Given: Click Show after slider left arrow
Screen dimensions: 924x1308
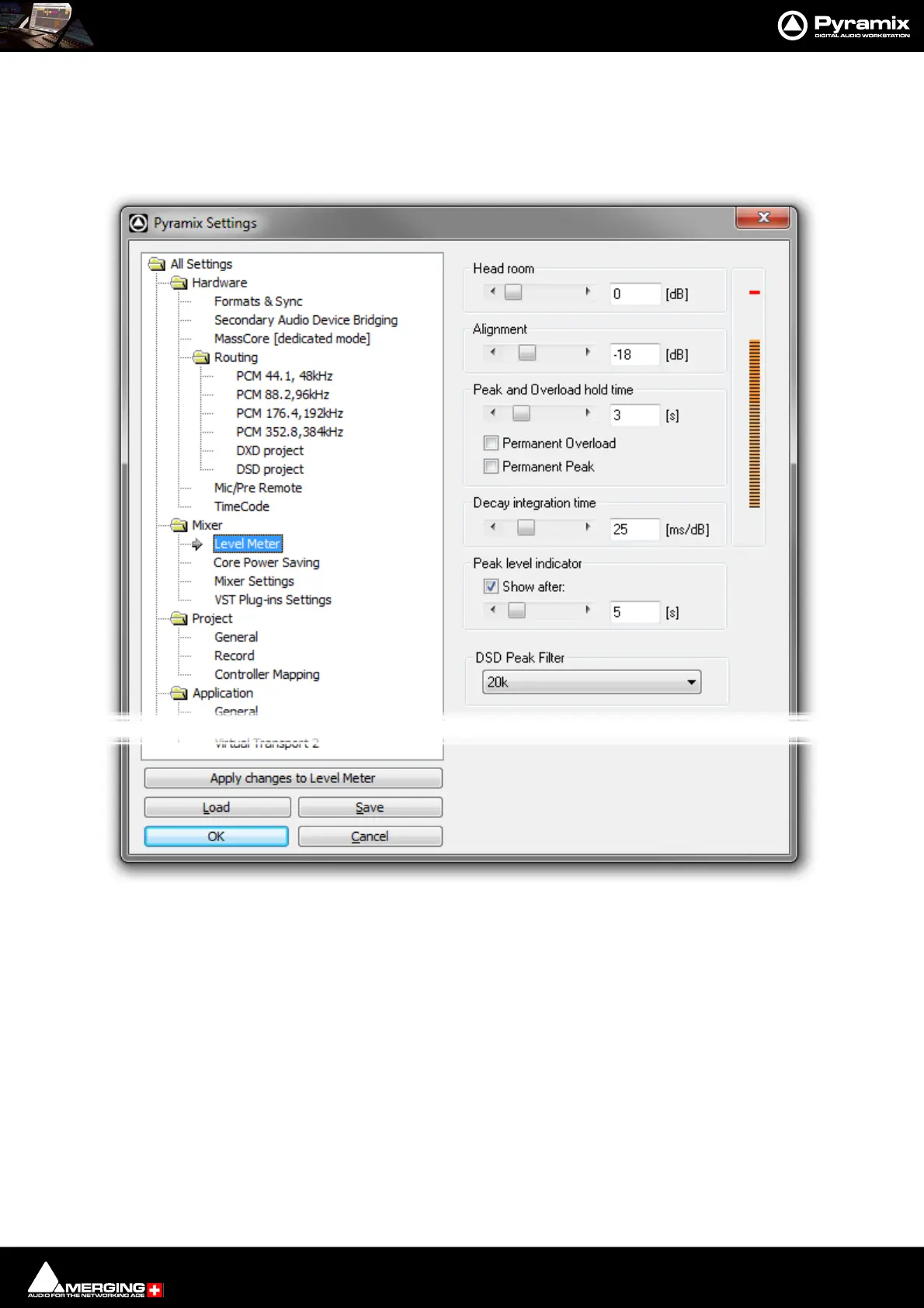Looking at the screenshot, I should 492,610.
